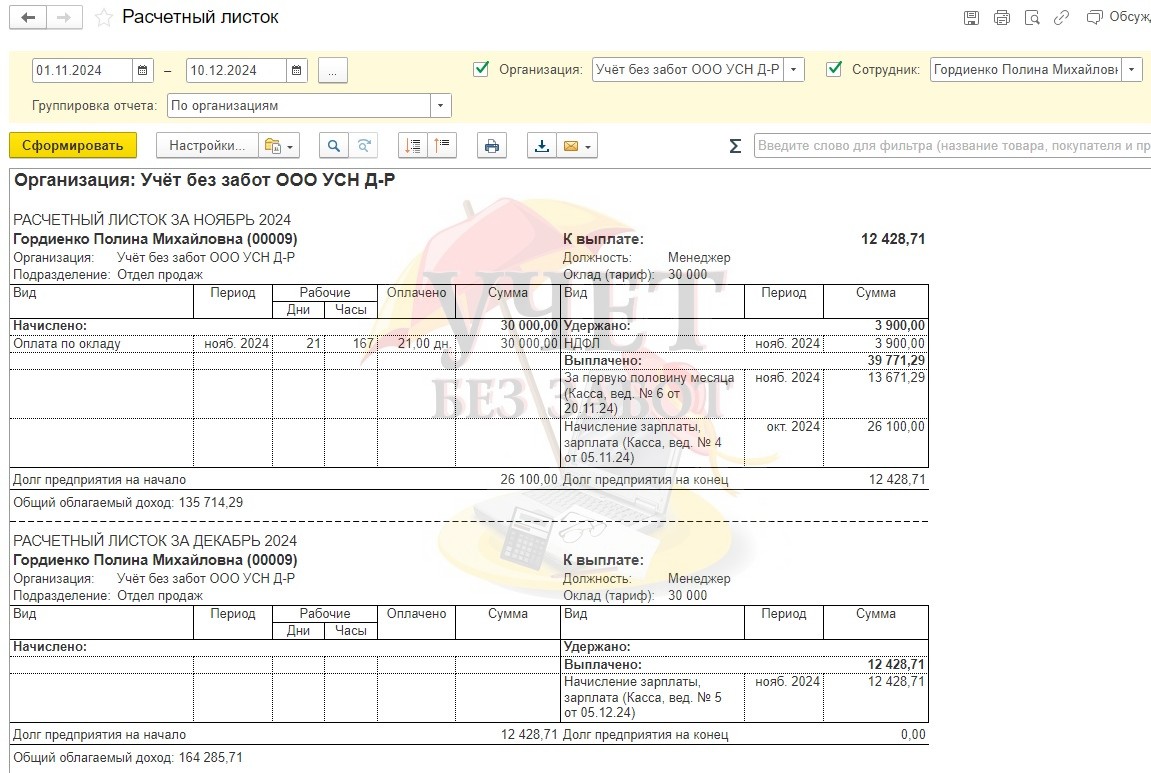1151x773 pixels.
Task: Save report to file download icon
Action: coord(542,145)
